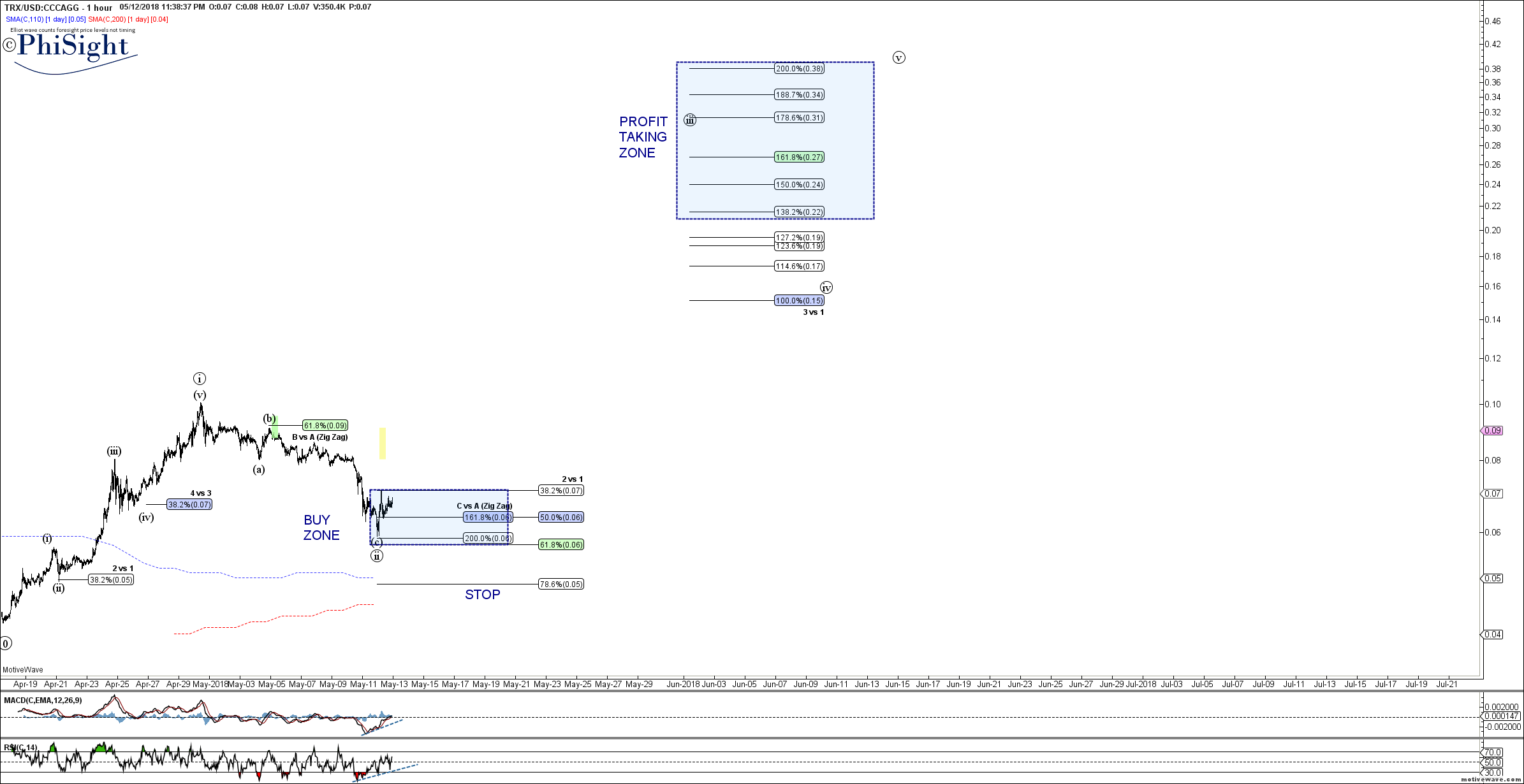Click the yellow highlight bar on chart
1524x784 pixels.
click(x=383, y=443)
